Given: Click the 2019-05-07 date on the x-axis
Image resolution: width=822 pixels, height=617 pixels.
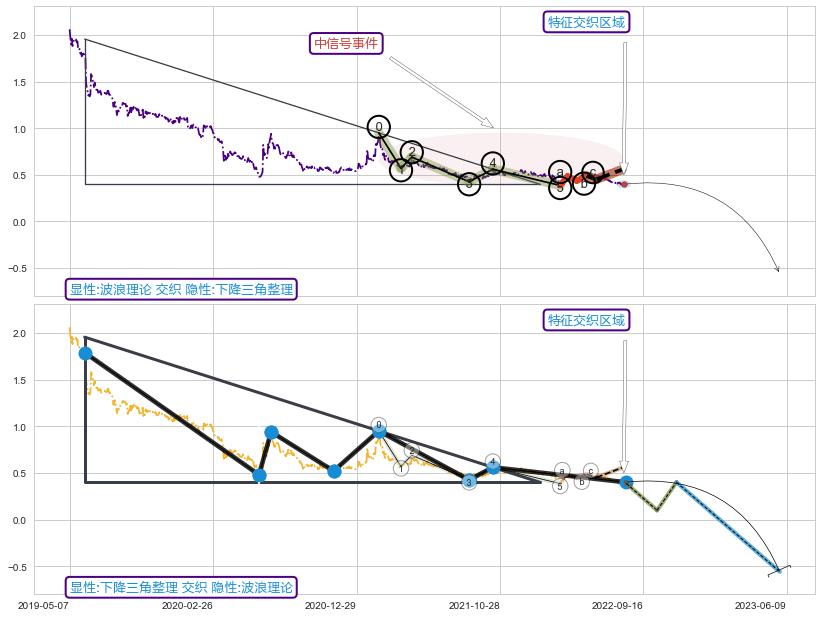Looking at the screenshot, I should click(44, 605).
